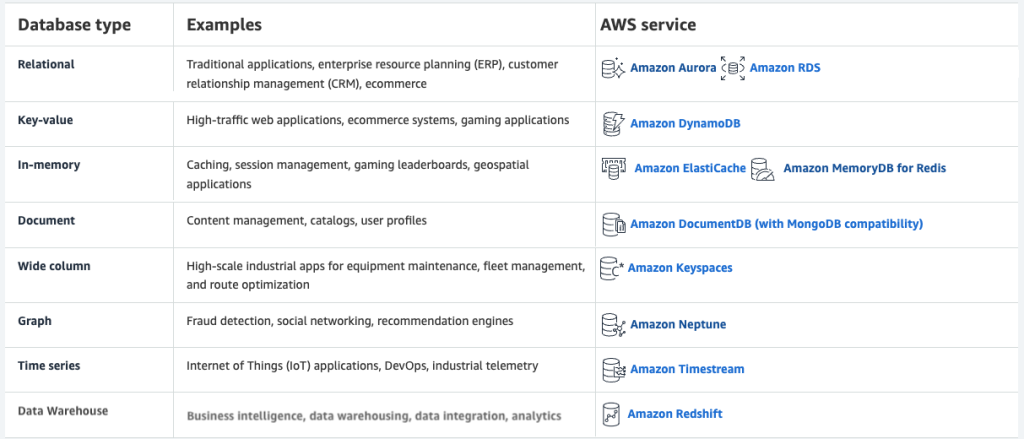Viewport: 1024px width, 439px height.
Task: Click the Amazon Aurora database icon
Action: 613,69
